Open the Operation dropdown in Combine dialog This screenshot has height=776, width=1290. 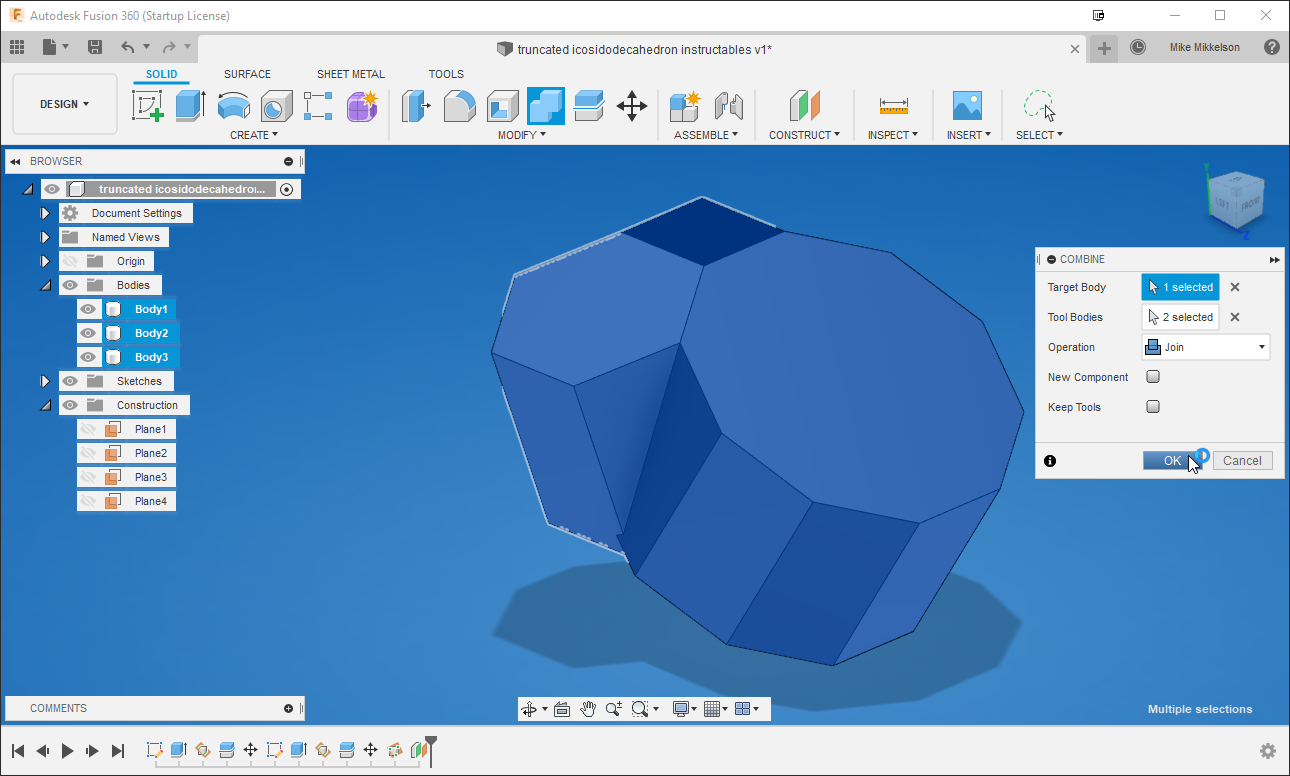(1260, 347)
